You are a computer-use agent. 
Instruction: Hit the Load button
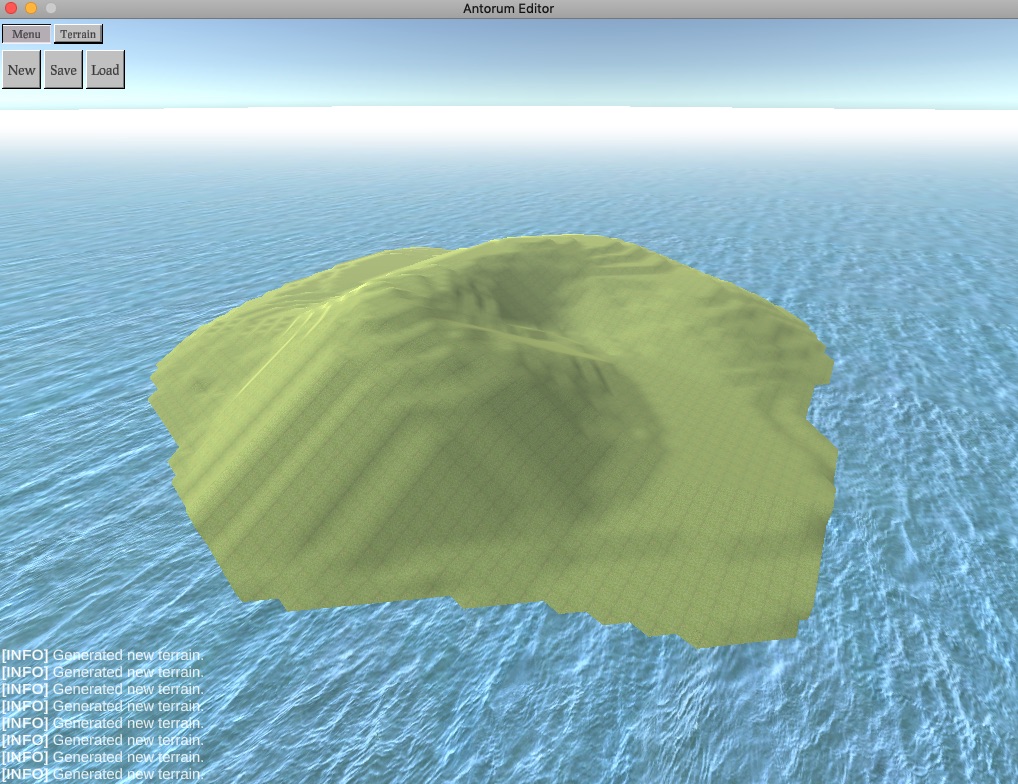(105, 70)
